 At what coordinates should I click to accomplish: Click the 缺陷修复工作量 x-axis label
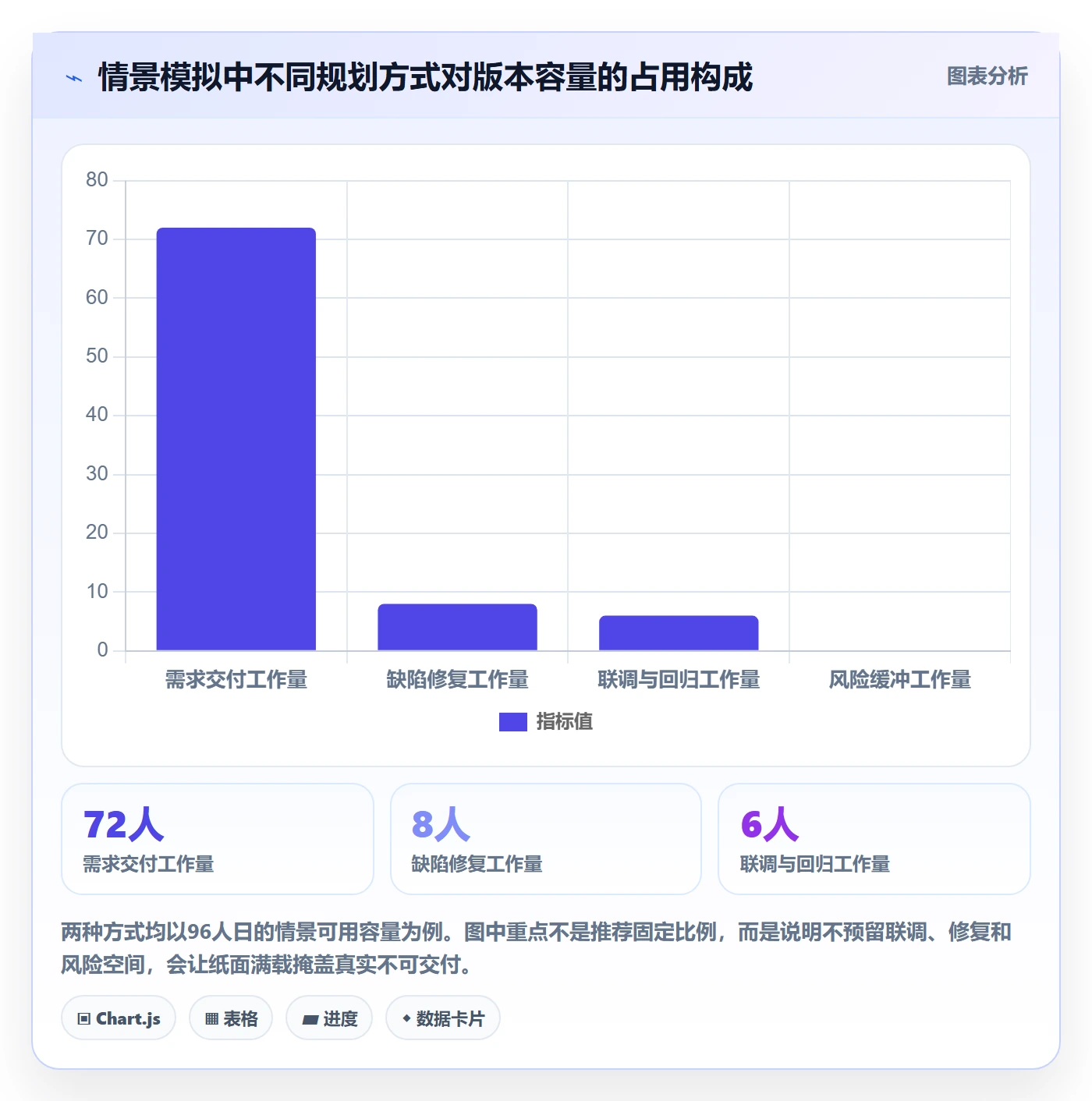pos(457,680)
